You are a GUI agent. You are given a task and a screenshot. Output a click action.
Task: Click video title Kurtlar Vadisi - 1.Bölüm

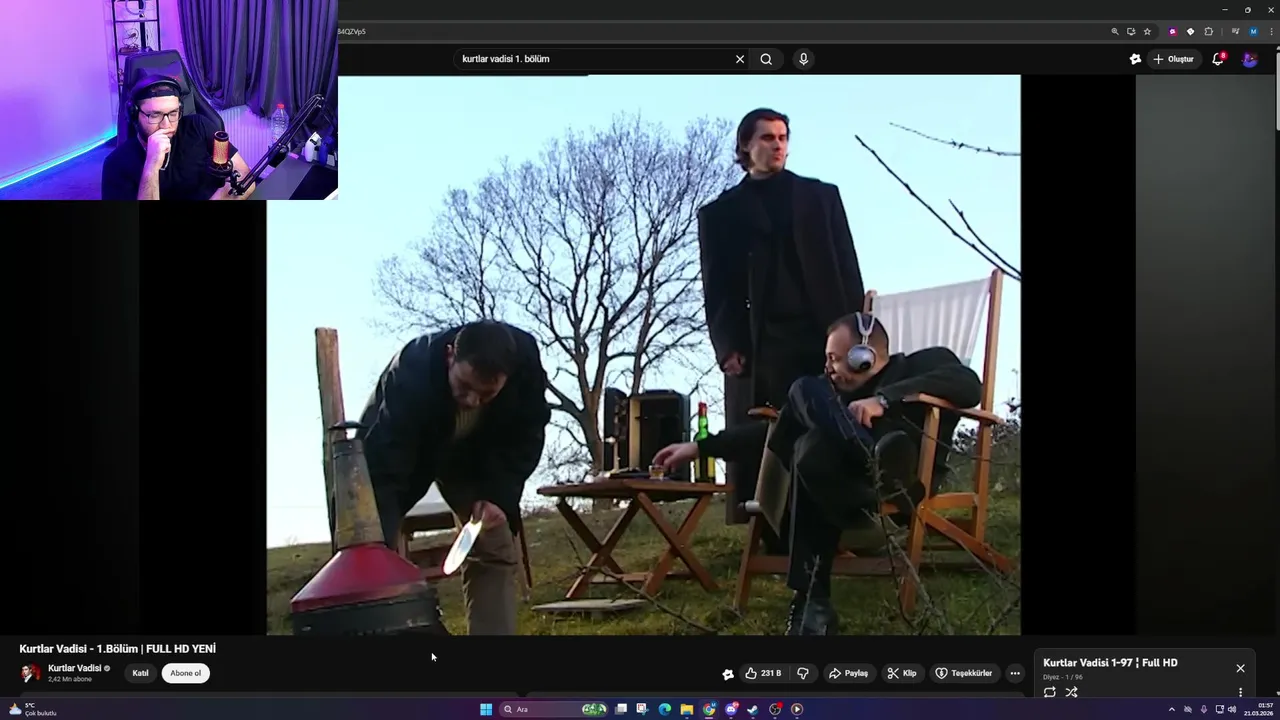117,649
